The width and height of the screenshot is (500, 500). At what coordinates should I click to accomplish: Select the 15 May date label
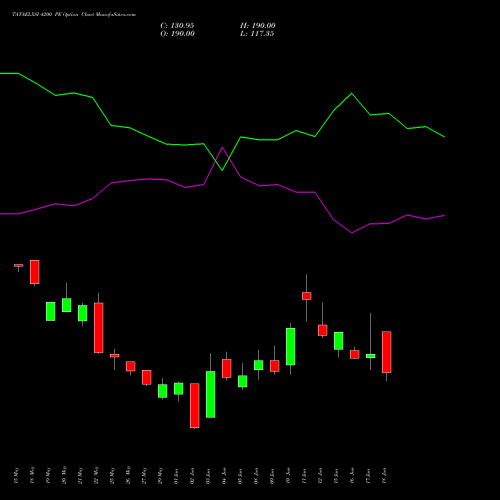click(17, 476)
